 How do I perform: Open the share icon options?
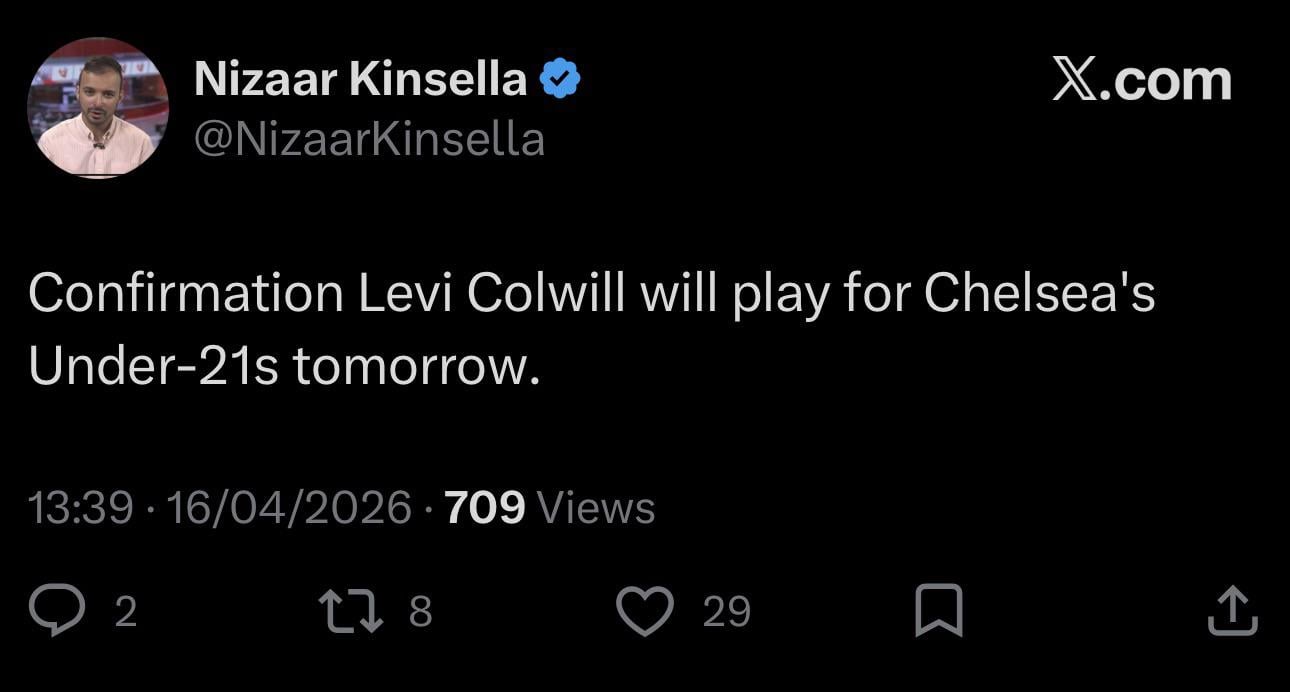point(1232,611)
